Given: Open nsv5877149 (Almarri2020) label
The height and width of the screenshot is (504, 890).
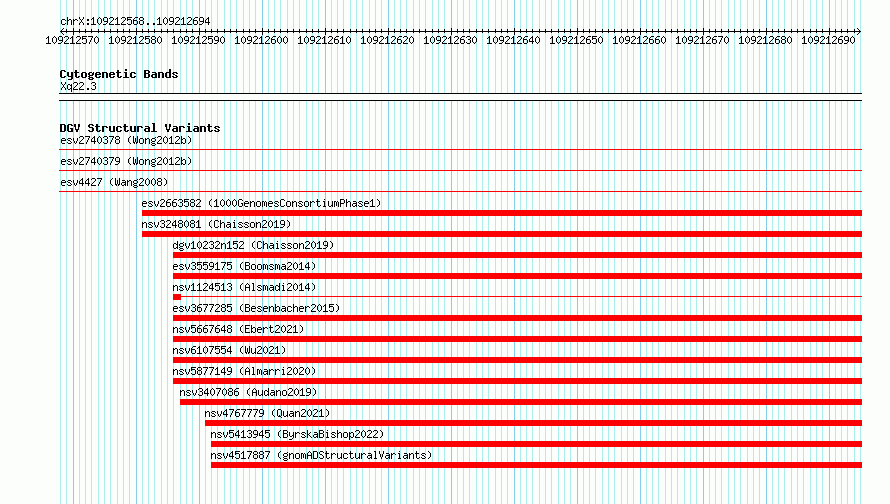Looking at the screenshot, I should click(x=244, y=371).
